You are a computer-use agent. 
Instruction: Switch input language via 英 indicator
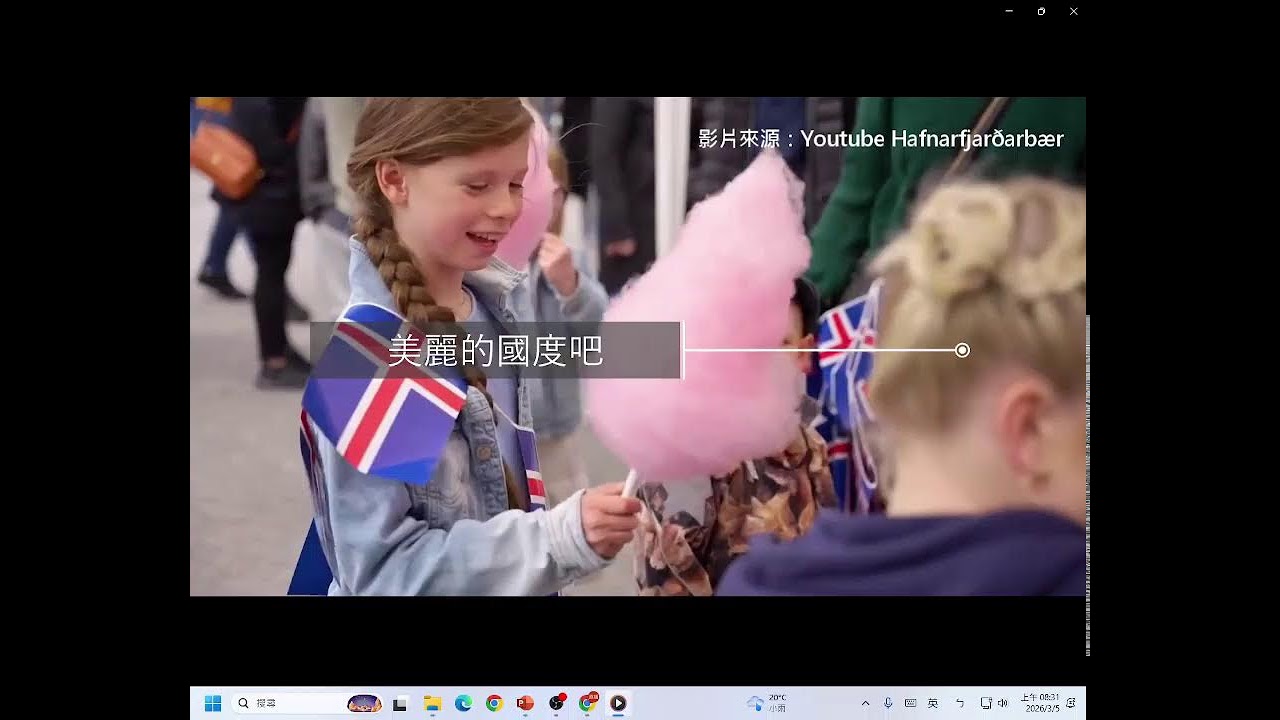pos(933,703)
